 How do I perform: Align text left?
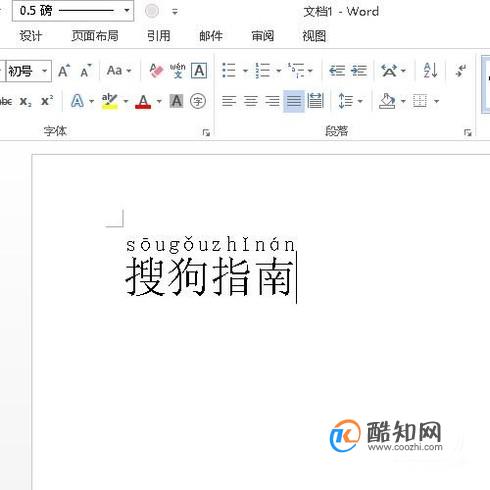pyautogui.click(x=229, y=101)
